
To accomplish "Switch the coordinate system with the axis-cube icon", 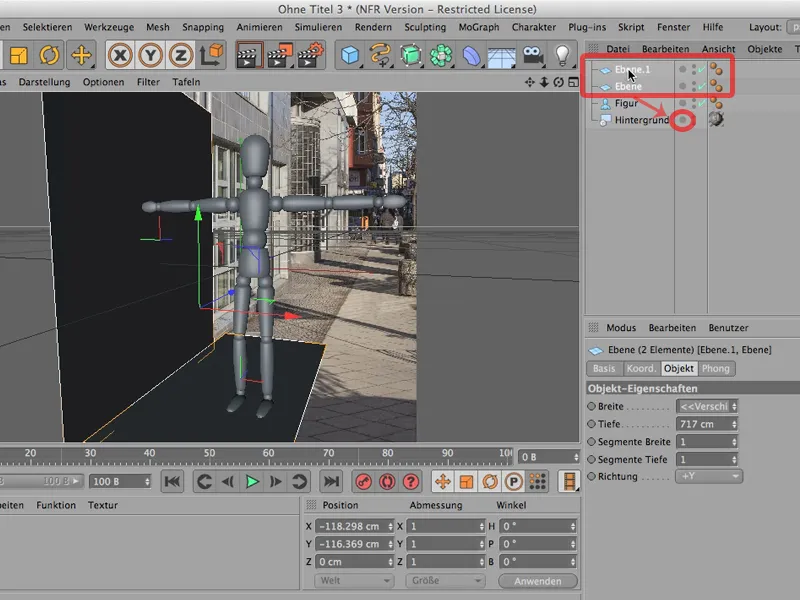I will pos(211,55).
